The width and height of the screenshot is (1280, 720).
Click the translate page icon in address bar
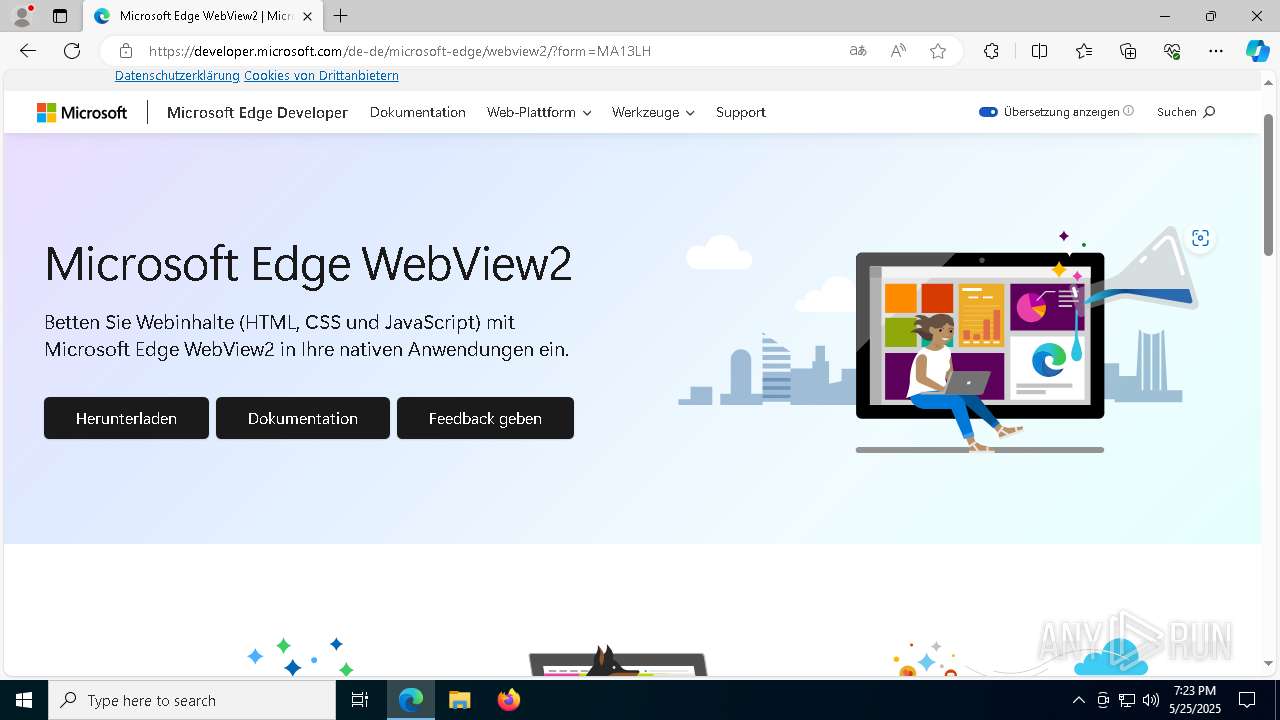[858, 51]
